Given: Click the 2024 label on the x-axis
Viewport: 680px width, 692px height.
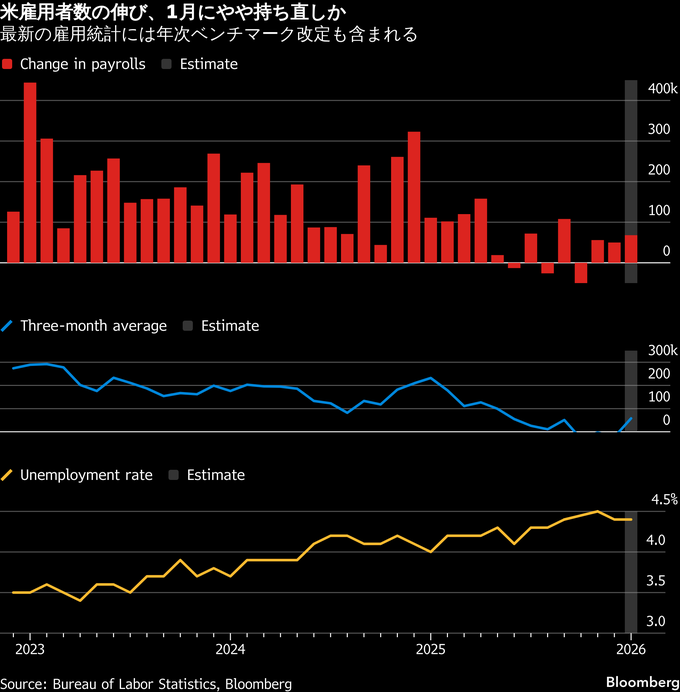Looking at the screenshot, I should 230,648.
